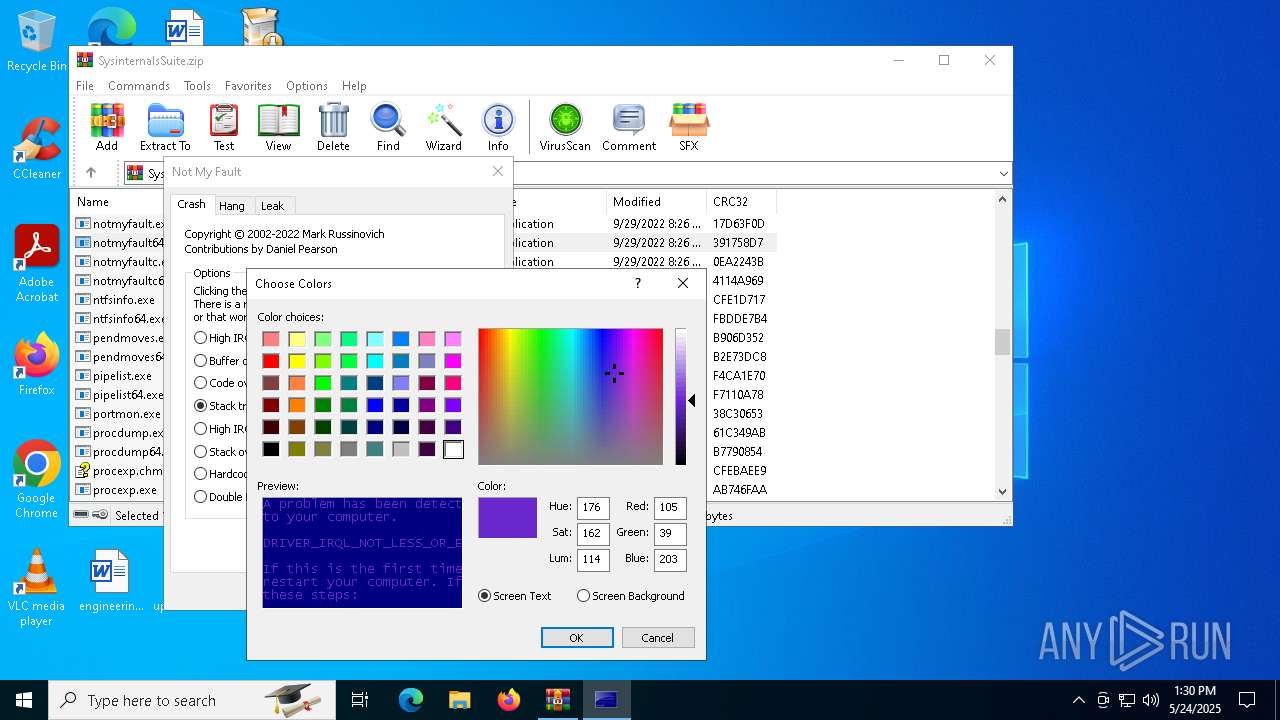The height and width of the screenshot is (720, 1280).
Task: Click the Delete trash icon
Action: tap(333, 127)
